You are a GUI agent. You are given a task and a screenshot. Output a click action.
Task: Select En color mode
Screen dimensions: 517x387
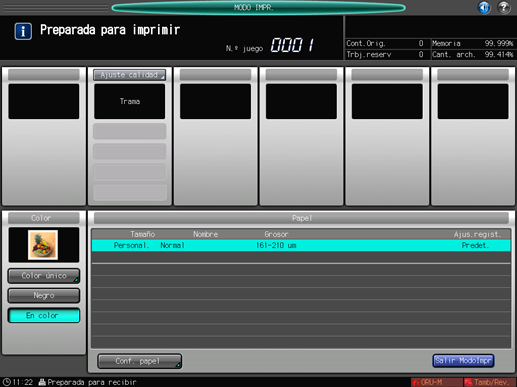point(44,315)
